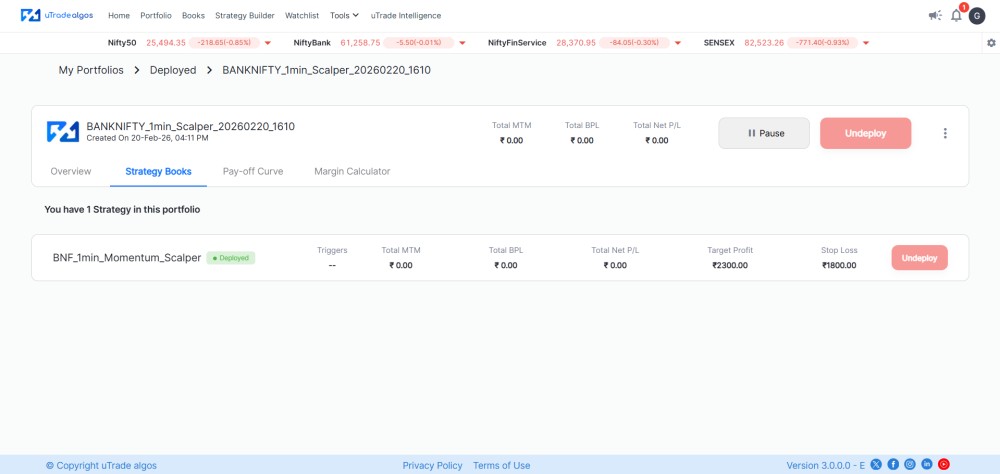Expand the SENSEX ticker dropdown arrow
Viewport: 1000px width, 474px height.
tap(865, 43)
